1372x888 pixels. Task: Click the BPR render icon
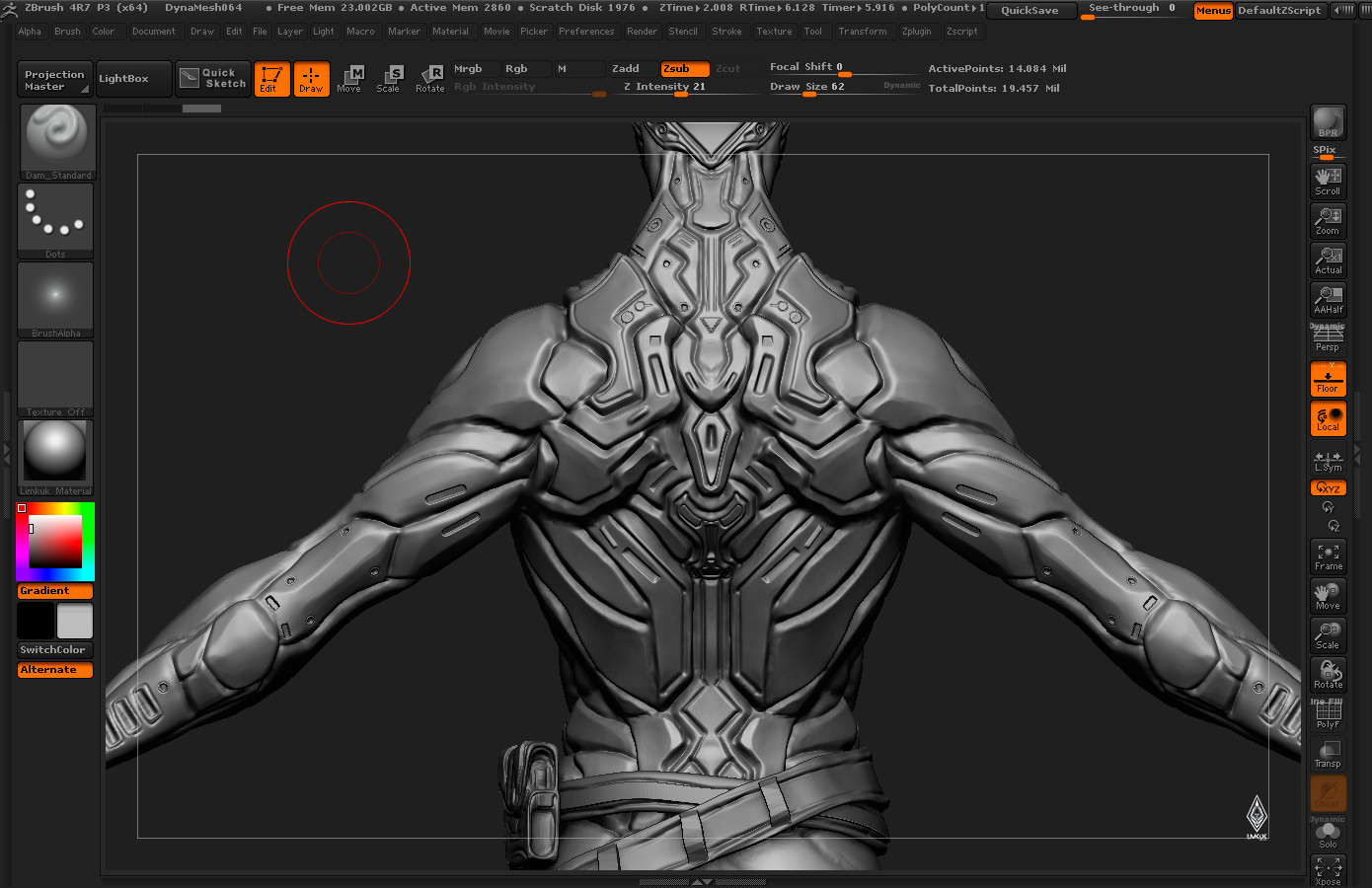[1328, 122]
